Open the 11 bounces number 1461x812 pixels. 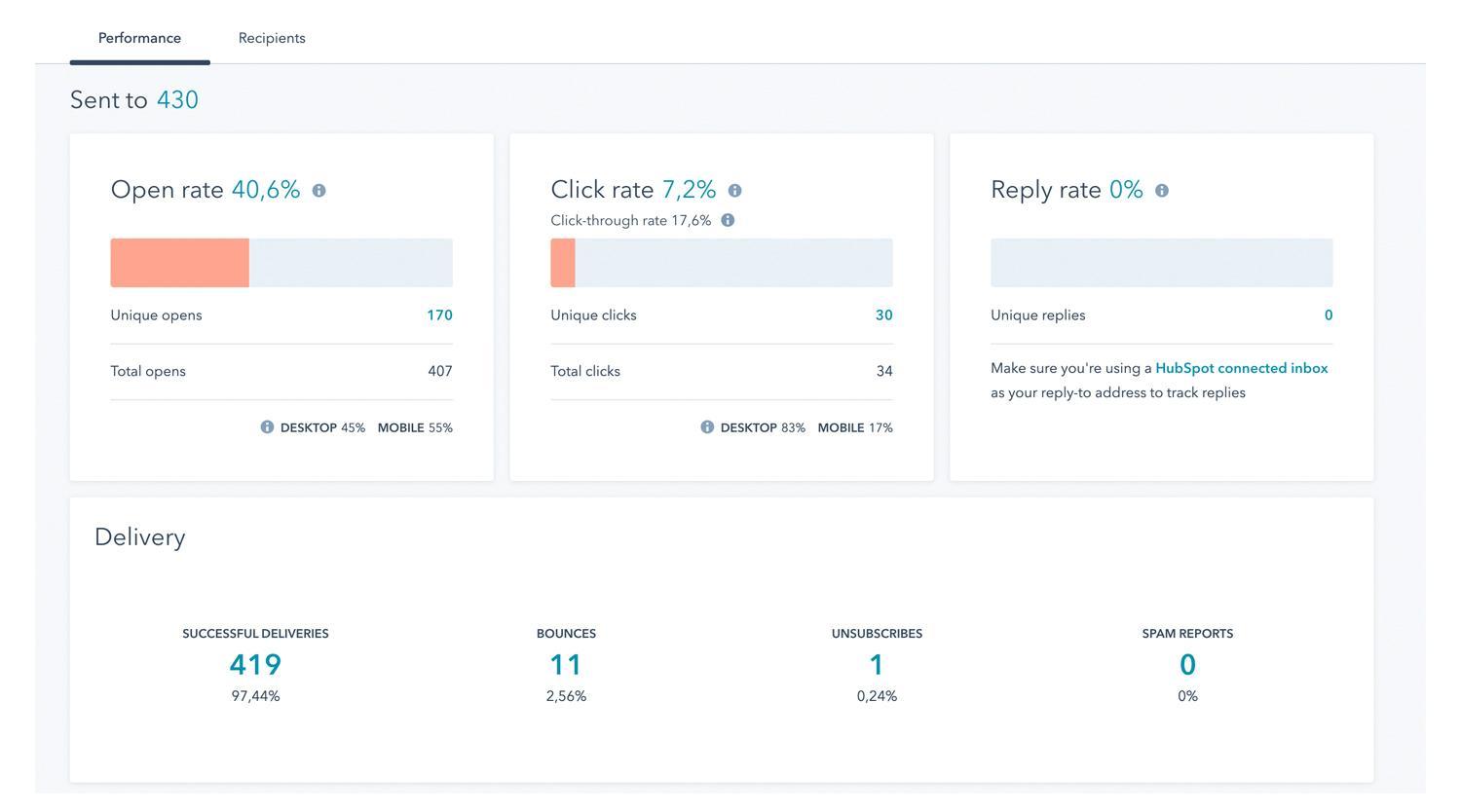pyautogui.click(x=566, y=665)
